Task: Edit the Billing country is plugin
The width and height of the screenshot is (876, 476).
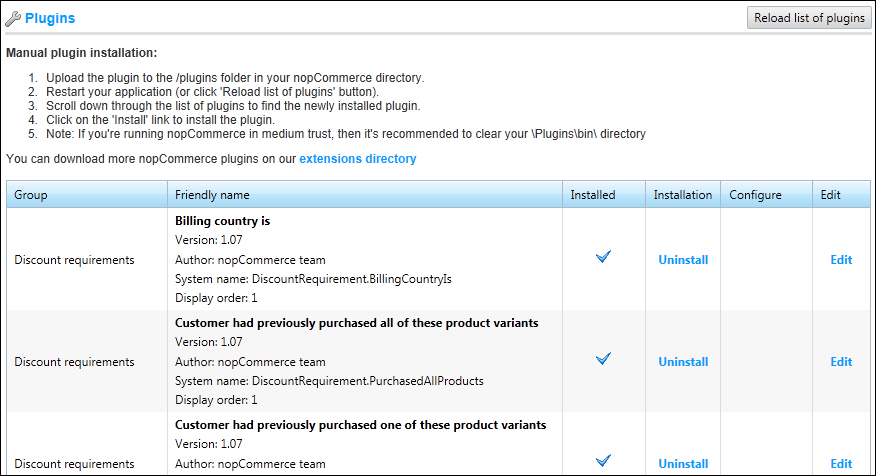Action: pyautogui.click(x=841, y=260)
